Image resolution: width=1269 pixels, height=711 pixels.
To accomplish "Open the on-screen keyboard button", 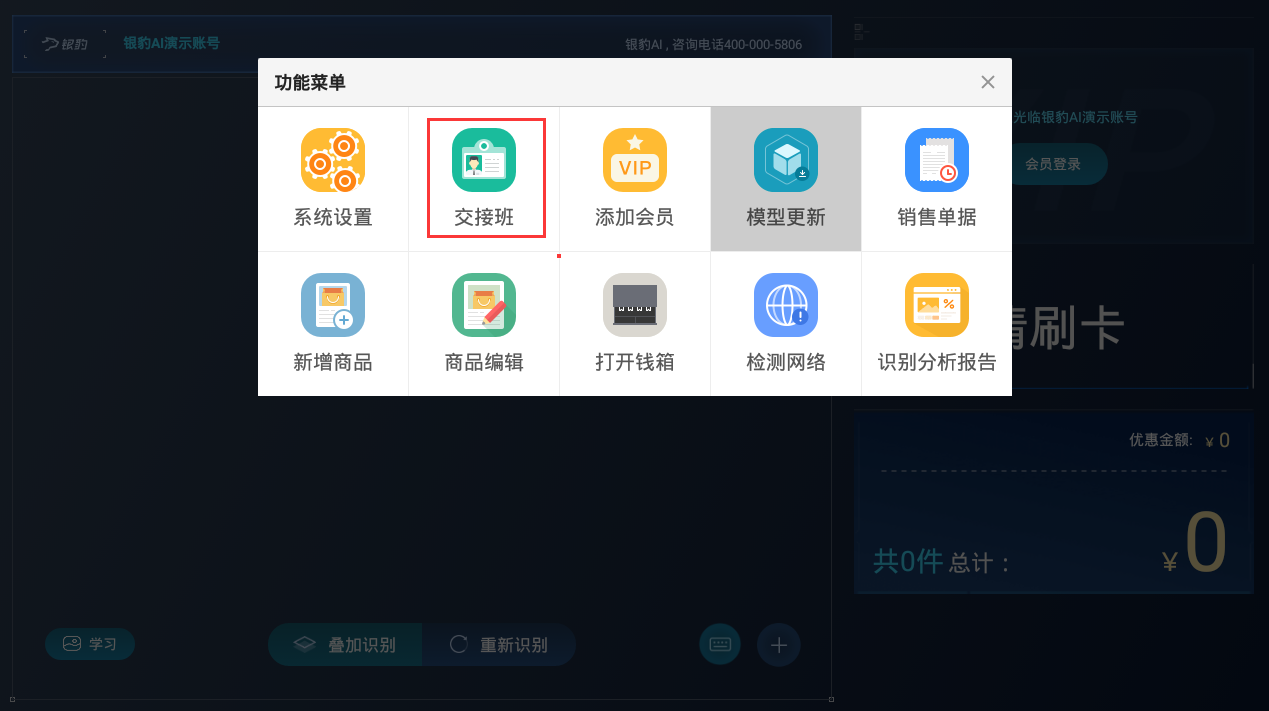I will tap(720, 645).
